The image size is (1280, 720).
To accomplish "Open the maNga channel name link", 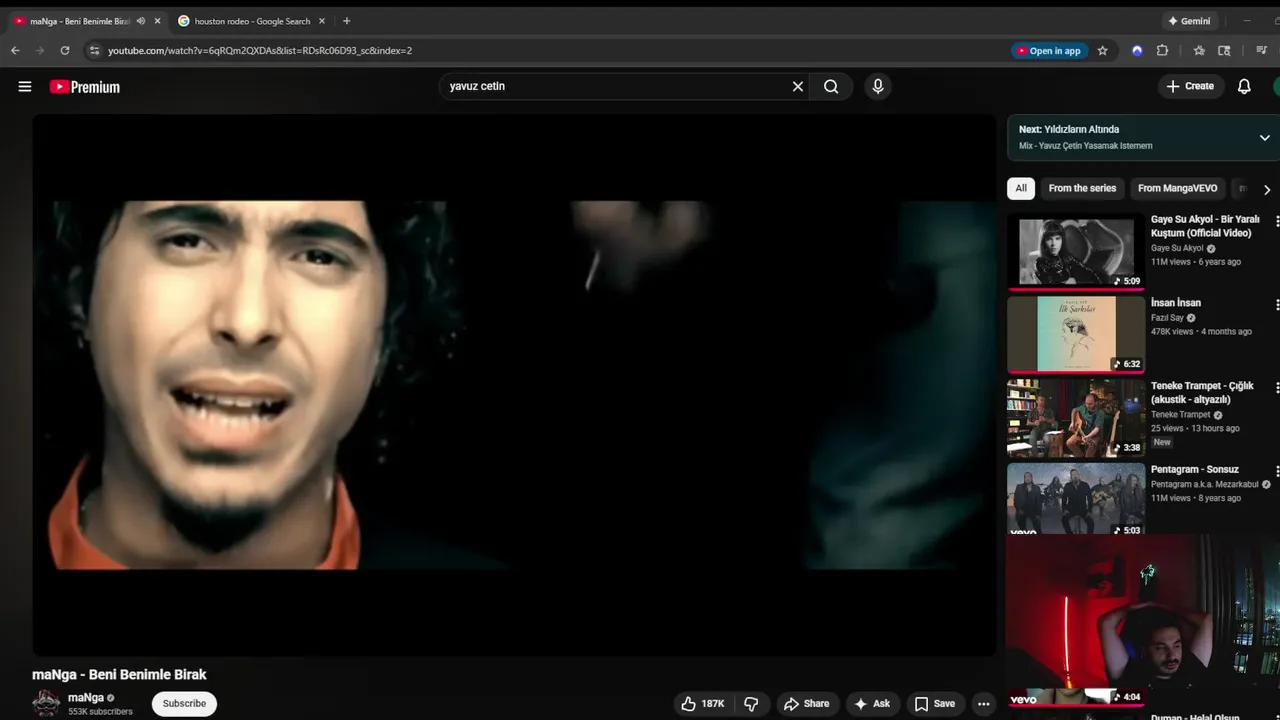I will (x=86, y=698).
